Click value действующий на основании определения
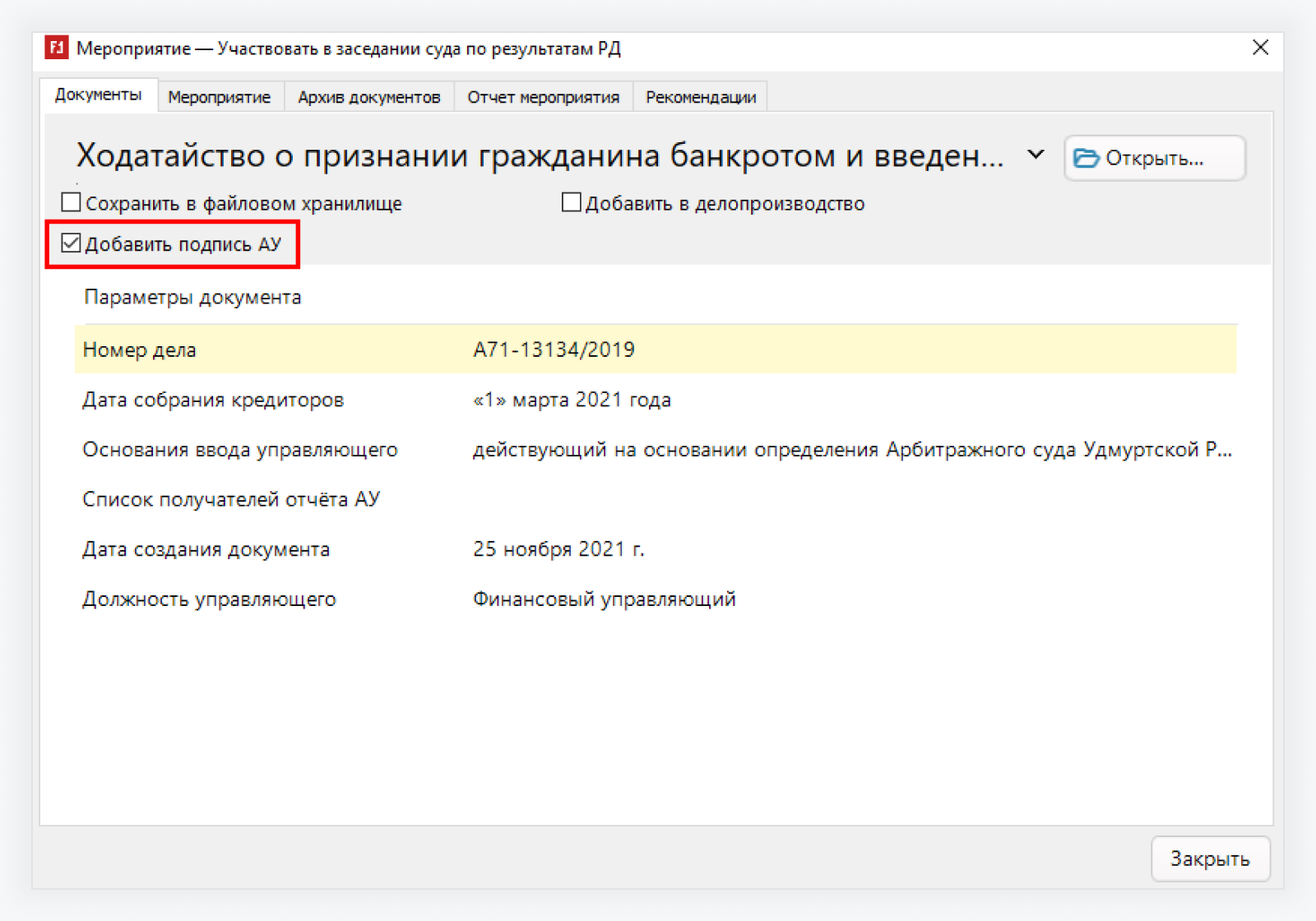 click(852, 450)
